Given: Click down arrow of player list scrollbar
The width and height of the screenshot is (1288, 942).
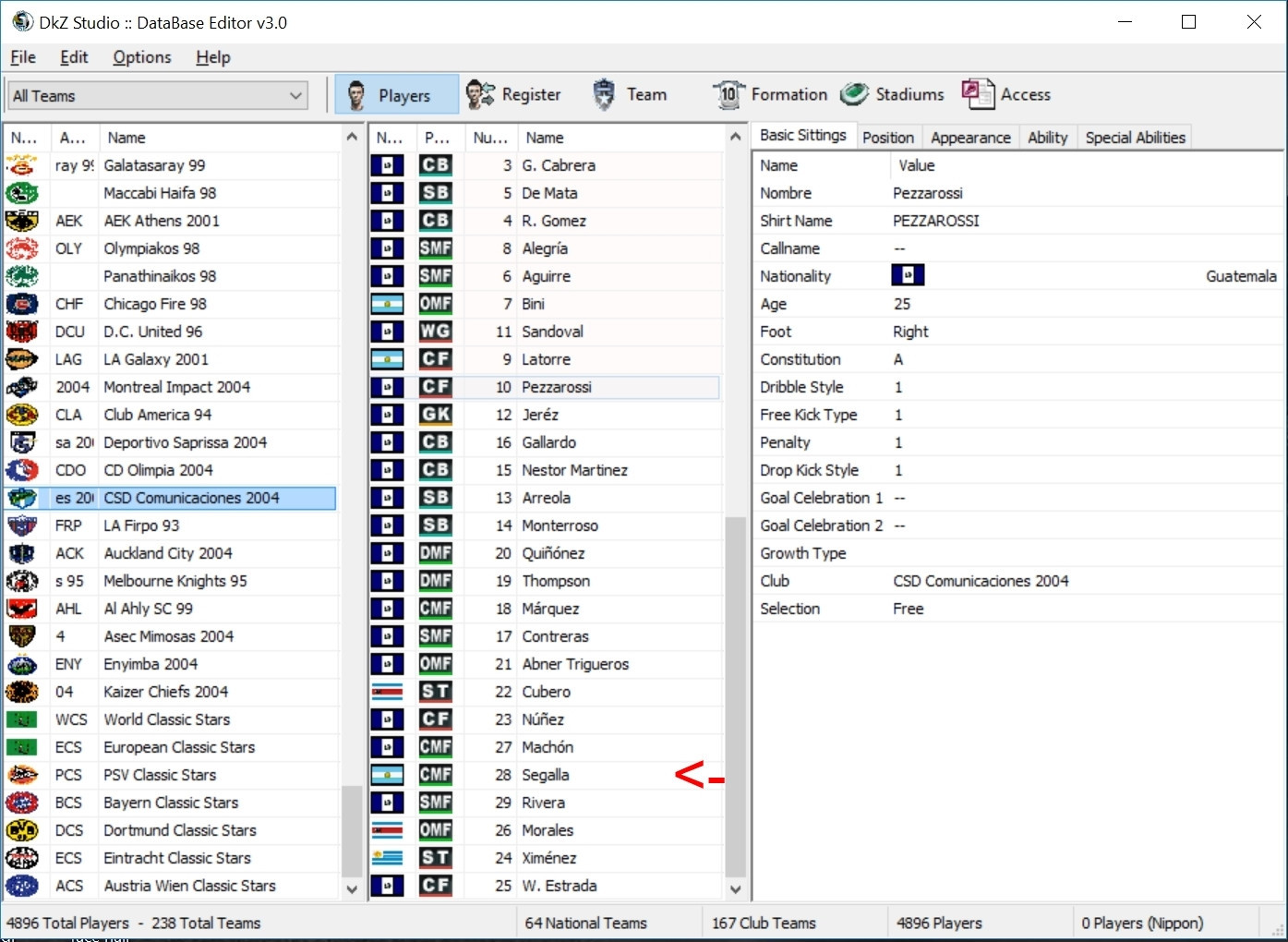Looking at the screenshot, I should coord(735,888).
